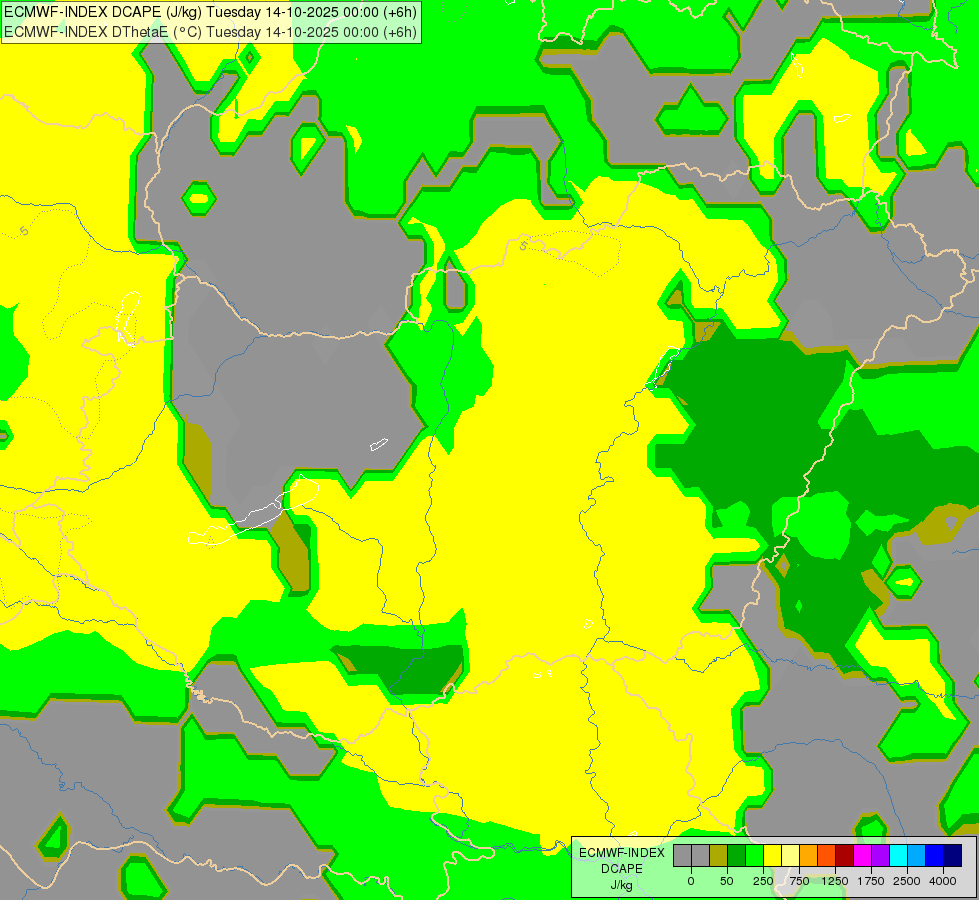Click the dark red legend swatch
The height and width of the screenshot is (900, 979).
pos(844,855)
